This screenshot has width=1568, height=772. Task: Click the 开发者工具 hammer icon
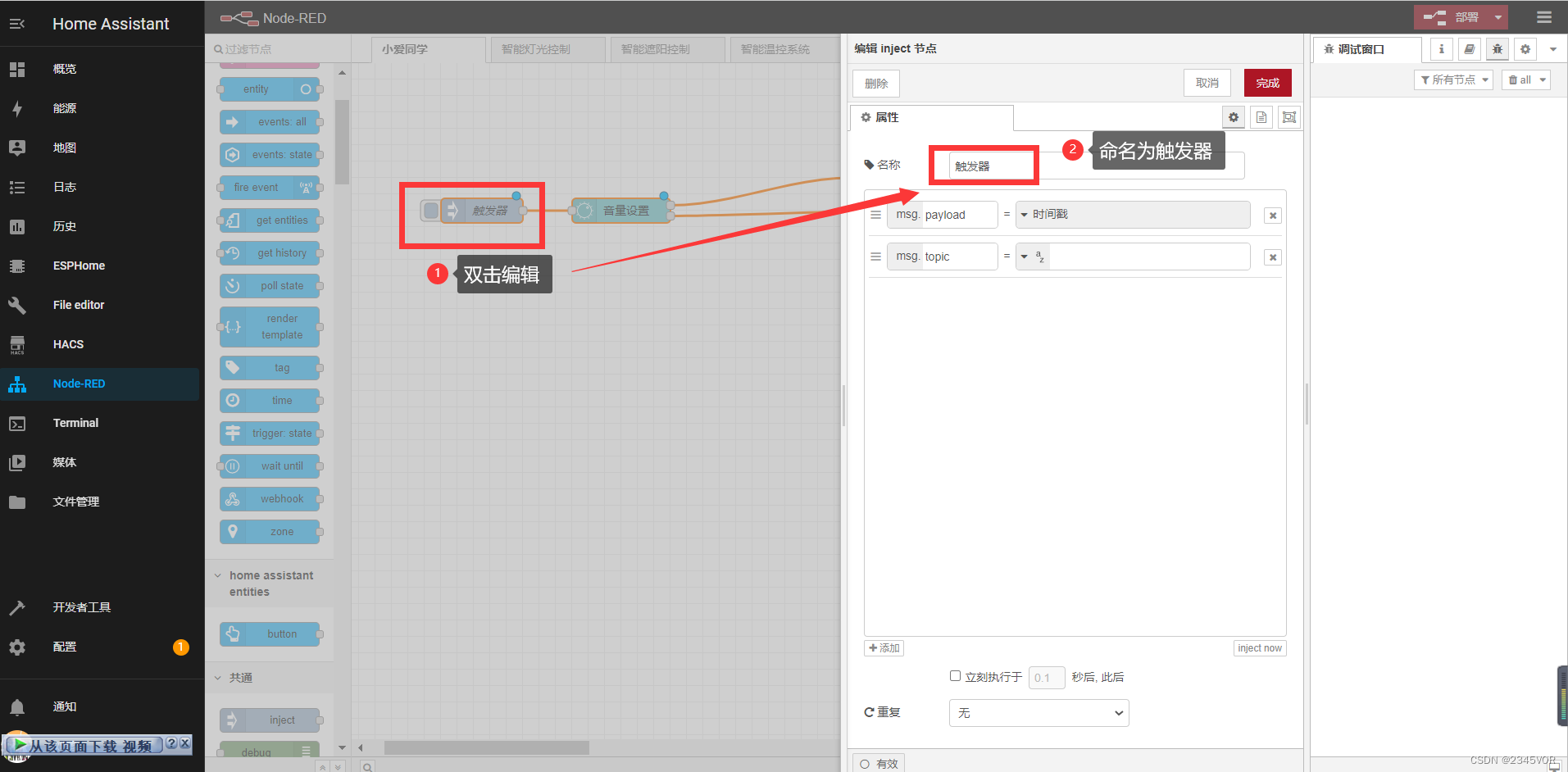click(x=17, y=607)
